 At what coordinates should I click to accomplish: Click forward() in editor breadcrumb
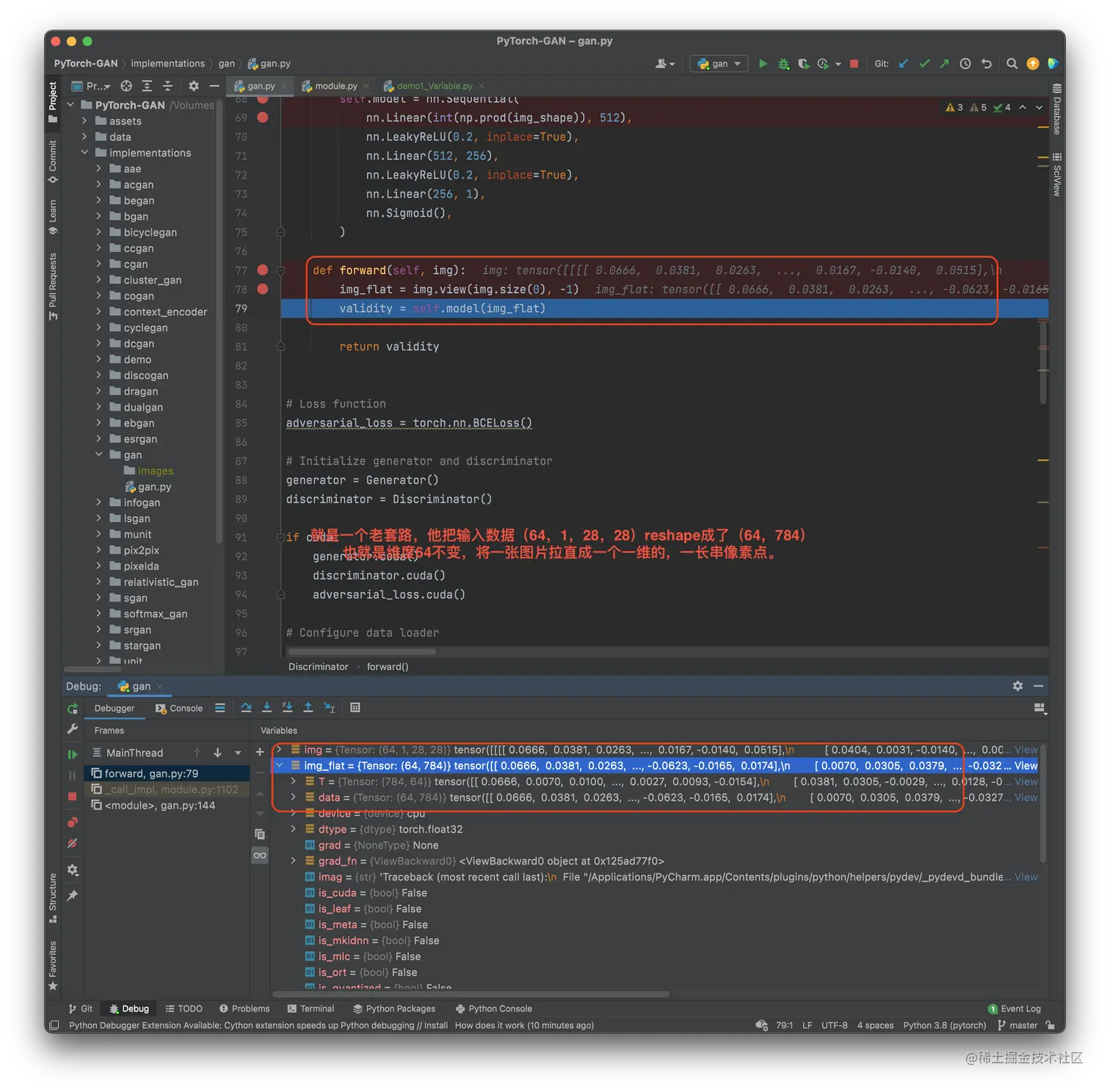[388, 667]
